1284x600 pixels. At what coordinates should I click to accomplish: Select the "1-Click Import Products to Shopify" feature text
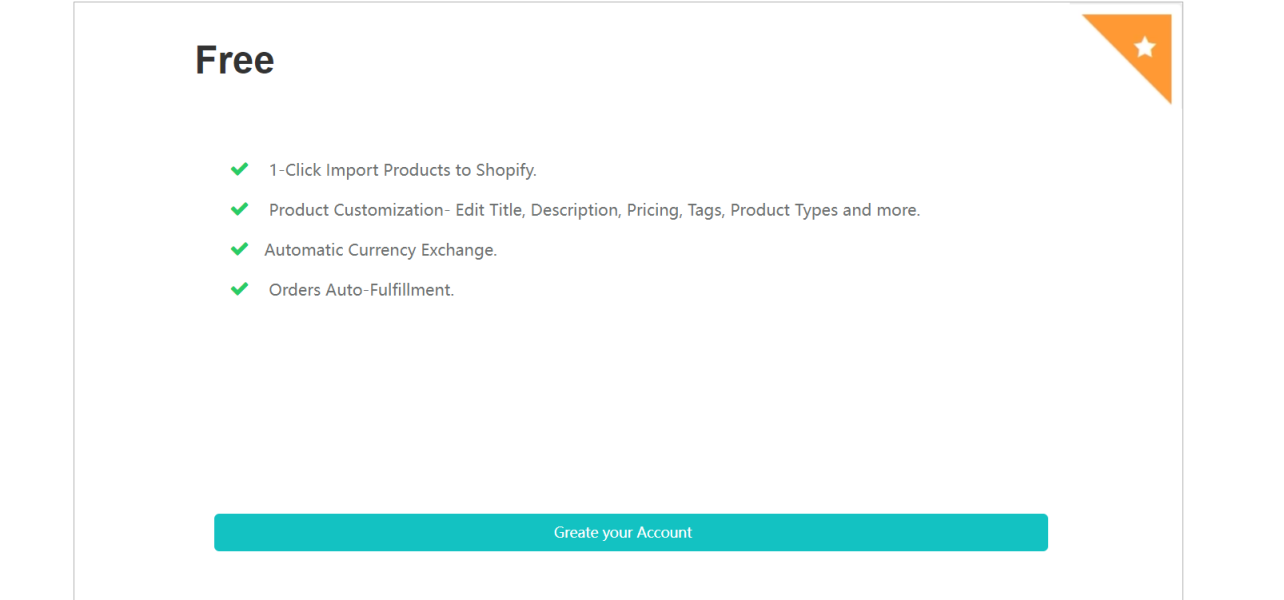pyautogui.click(x=402, y=170)
